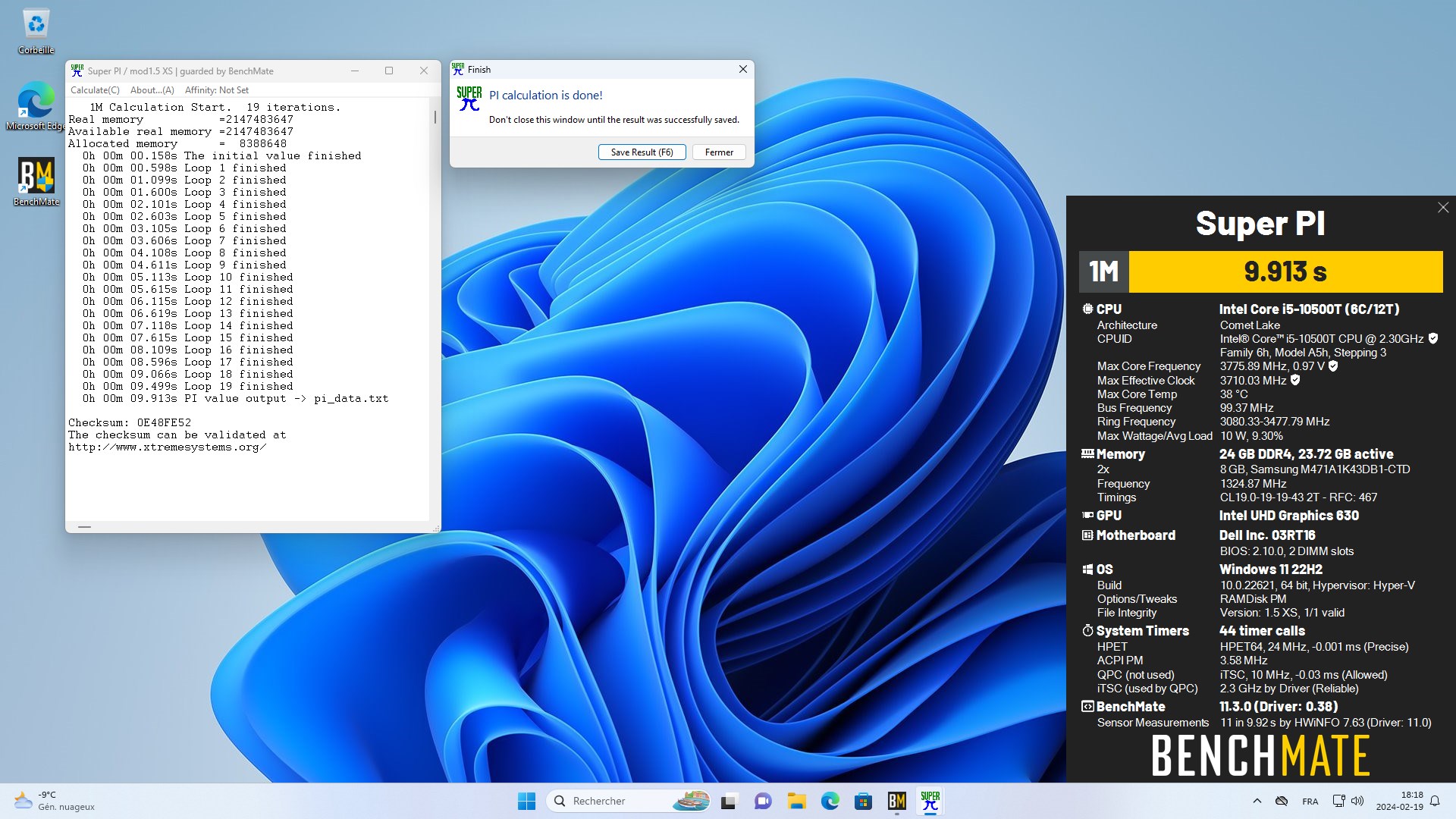Screen dimensions: 1456x819
Task: Launch Edge from the taskbar
Action: tap(830, 801)
